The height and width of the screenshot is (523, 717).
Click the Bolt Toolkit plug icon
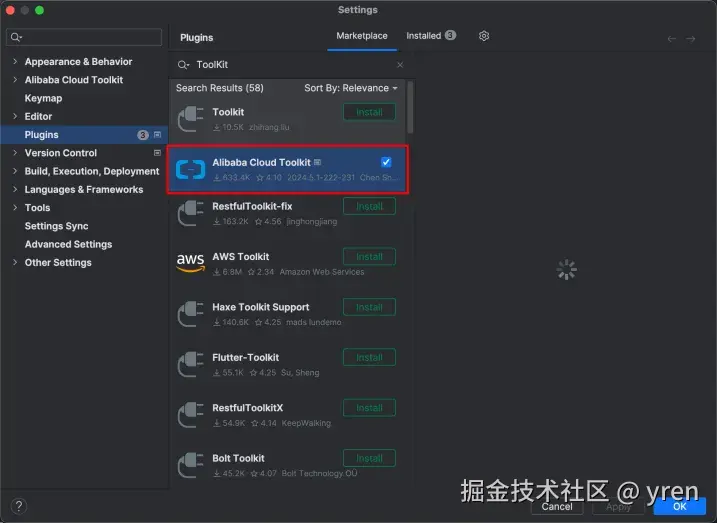click(190, 465)
